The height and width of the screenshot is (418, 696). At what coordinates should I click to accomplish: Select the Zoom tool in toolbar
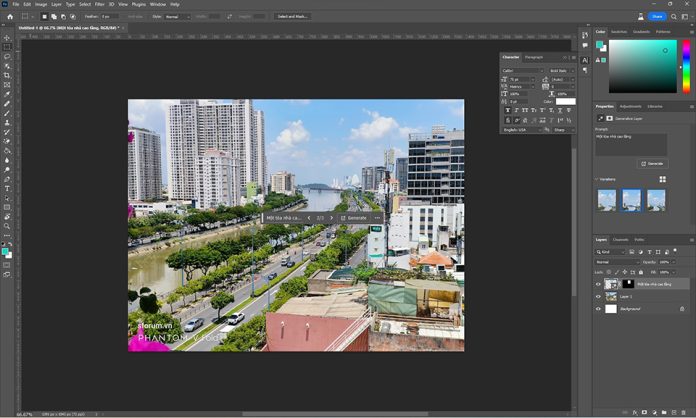tap(7, 226)
